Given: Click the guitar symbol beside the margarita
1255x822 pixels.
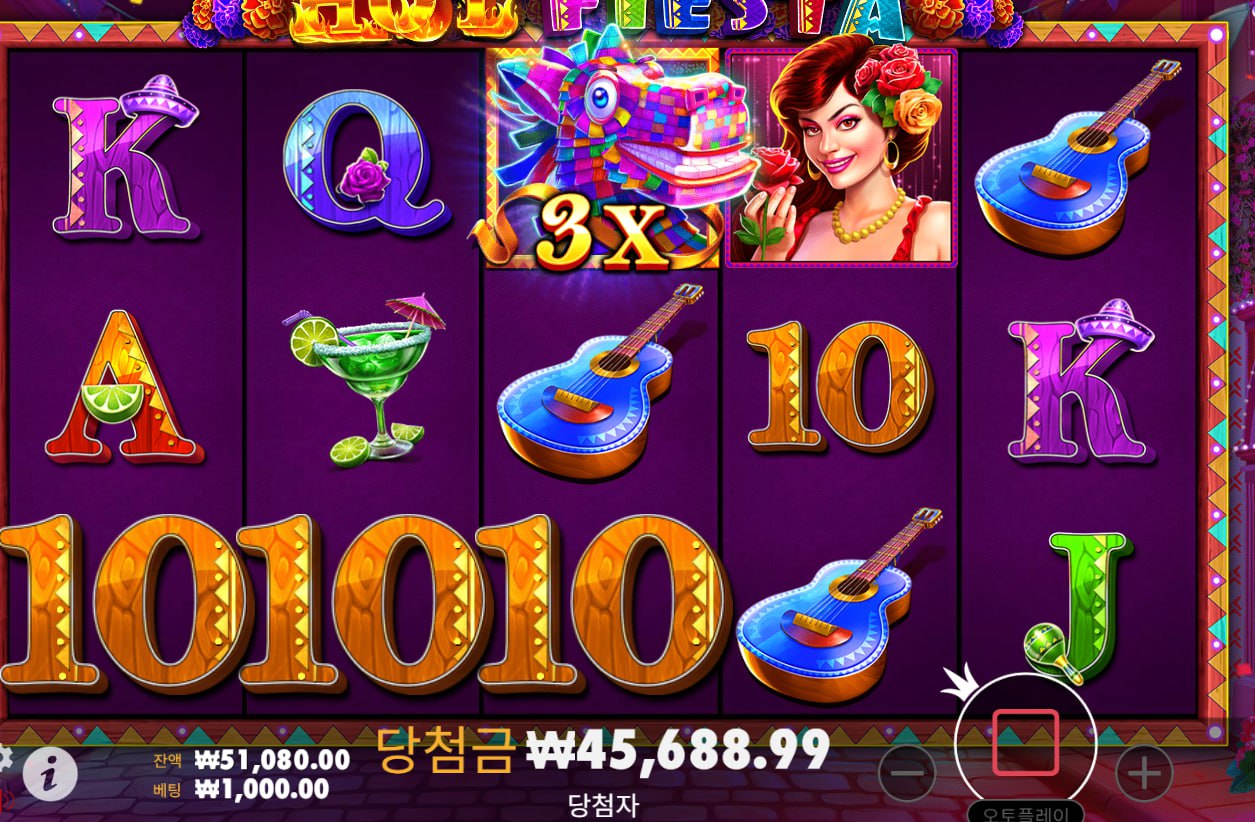Looking at the screenshot, I should point(600,381).
